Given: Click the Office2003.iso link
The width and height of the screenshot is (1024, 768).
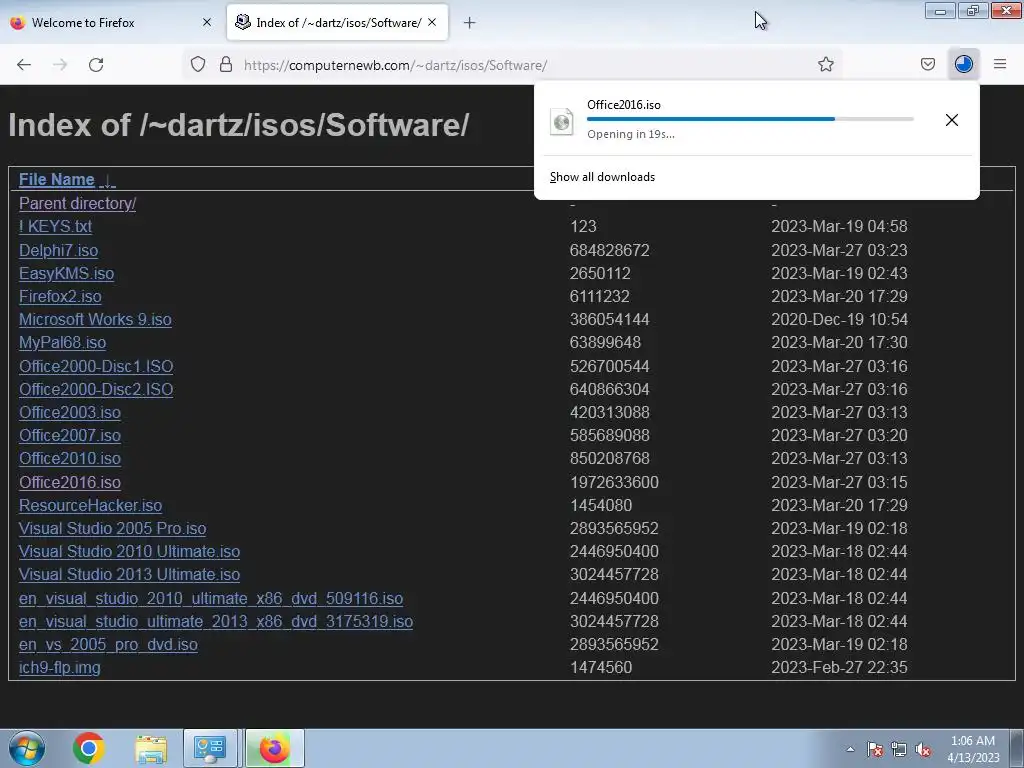Looking at the screenshot, I should [70, 413].
